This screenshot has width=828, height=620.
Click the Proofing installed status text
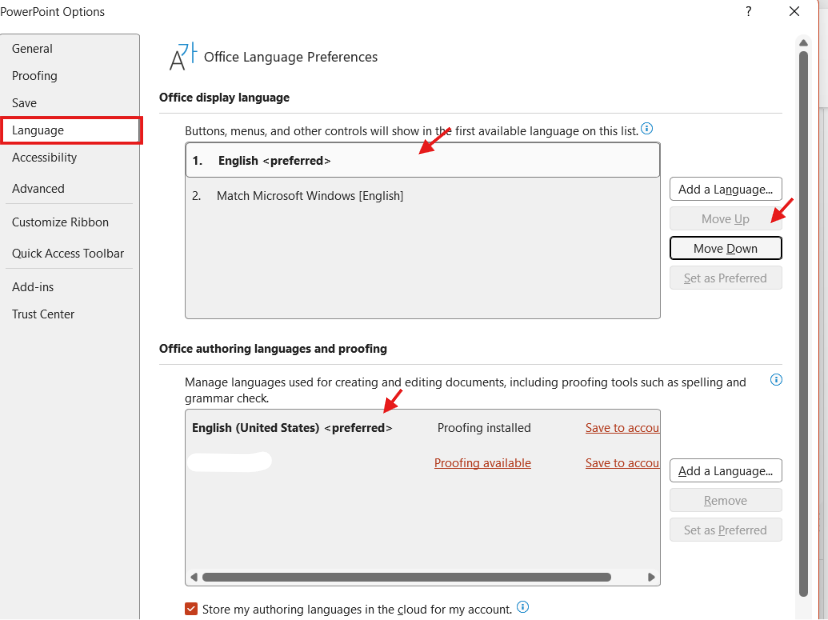tap(484, 428)
